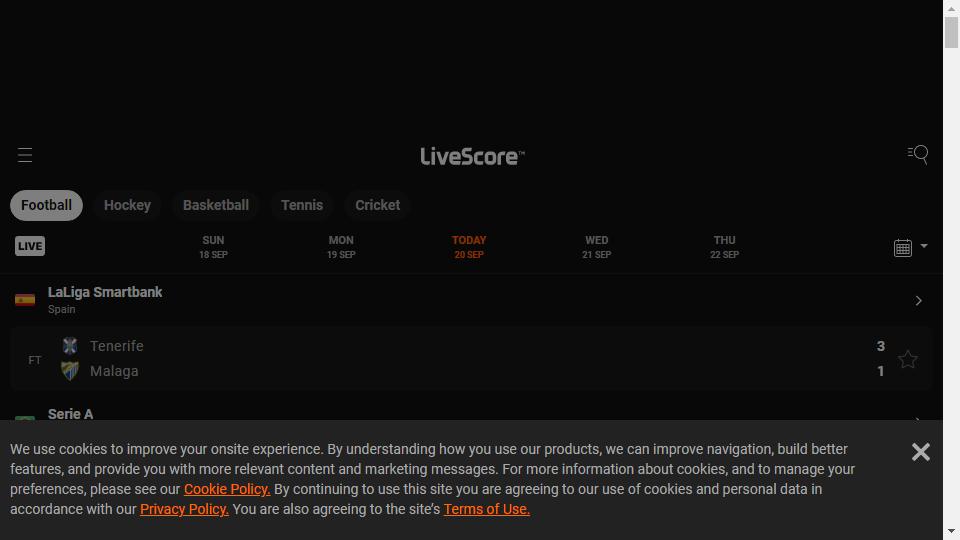Switch to the Hockey tab
Screen dimensions: 960x540
(x=127, y=205)
